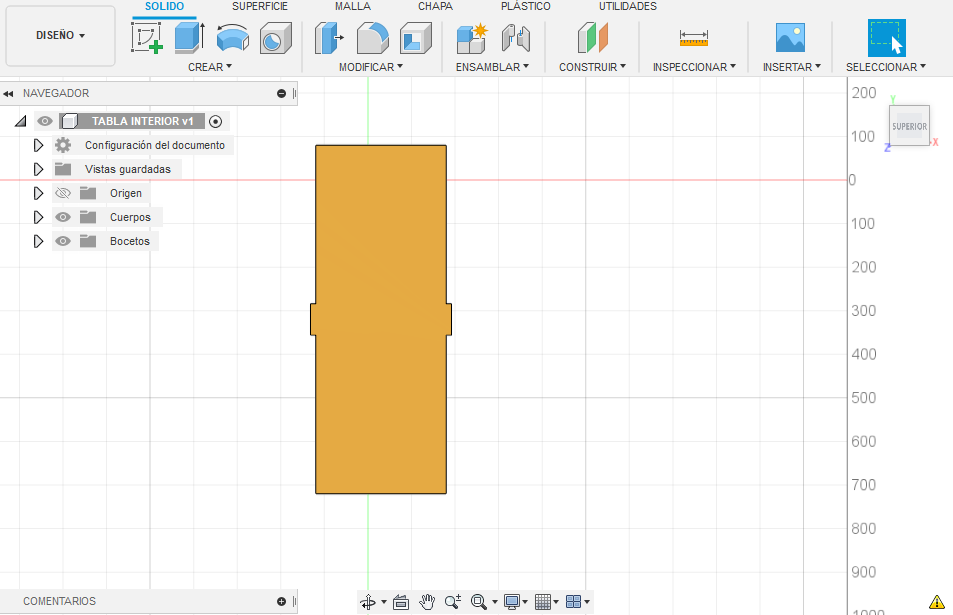Click the Orbit navigation icon
Image resolution: width=953 pixels, height=615 pixels.
[368, 602]
